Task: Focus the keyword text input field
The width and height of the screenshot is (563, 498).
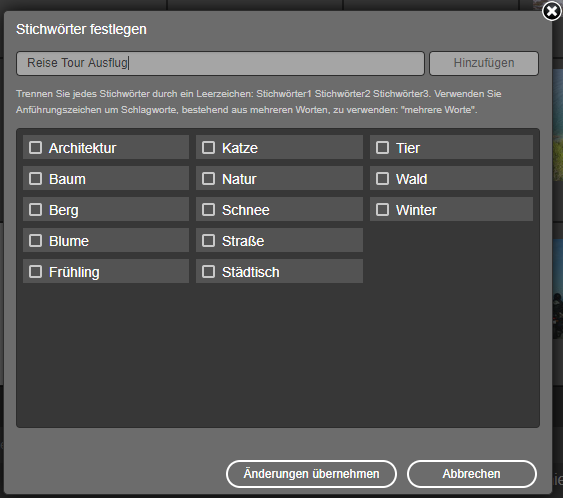Action: tap(220, 63)
